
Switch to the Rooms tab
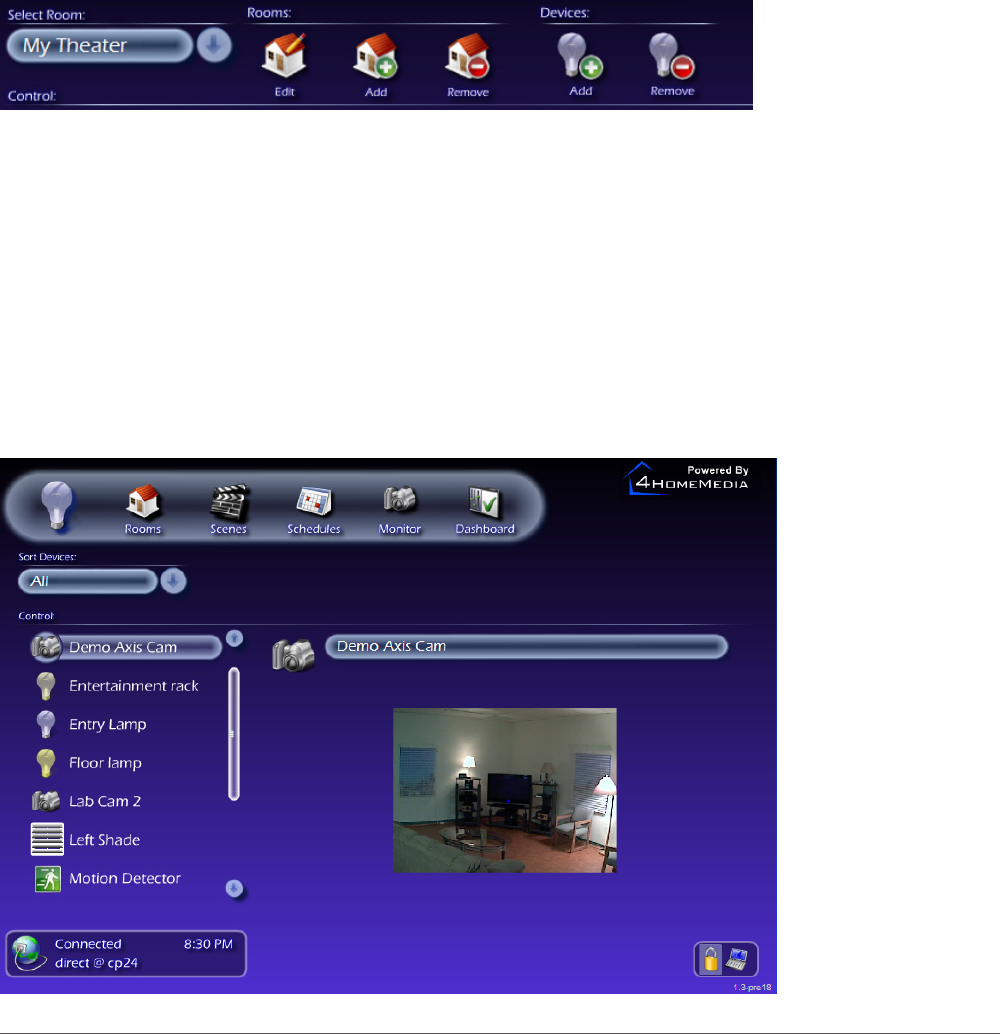click(142, 509)
